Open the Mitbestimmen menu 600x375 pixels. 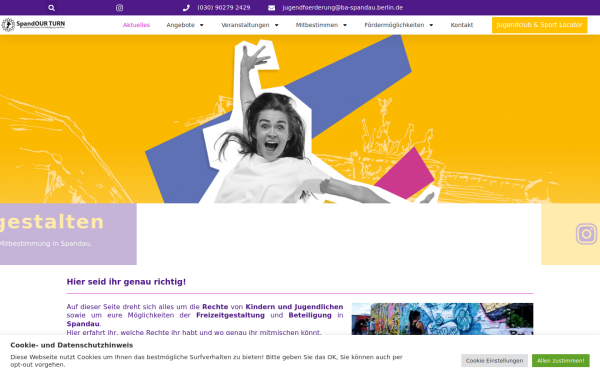tap(316, 25)
